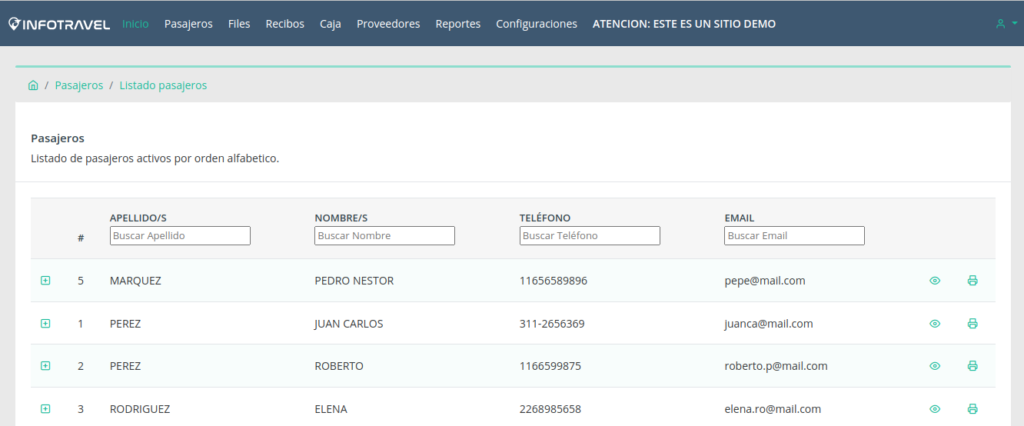
Task: Expand the row for ELENA RODRIGUEZ
Action: point(45,409)
